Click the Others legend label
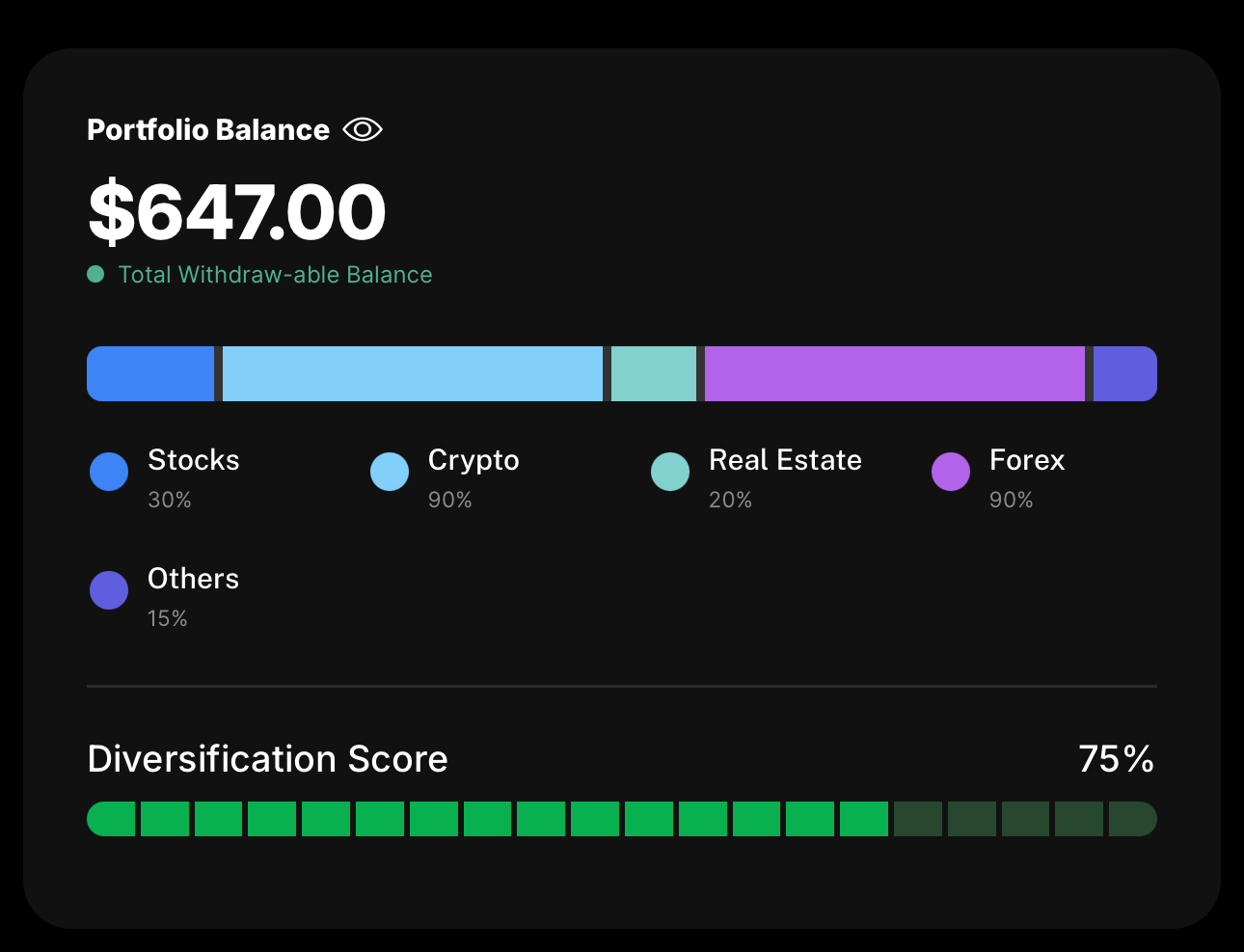This screenshot has height=952, width=1244. (x=193, y=579)
